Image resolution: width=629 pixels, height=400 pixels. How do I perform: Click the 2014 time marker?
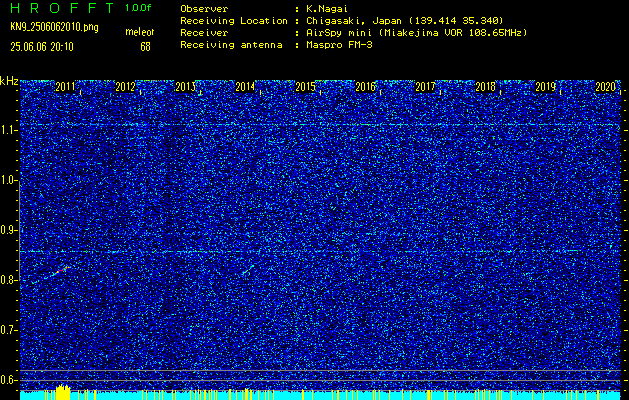coord(245,87)
